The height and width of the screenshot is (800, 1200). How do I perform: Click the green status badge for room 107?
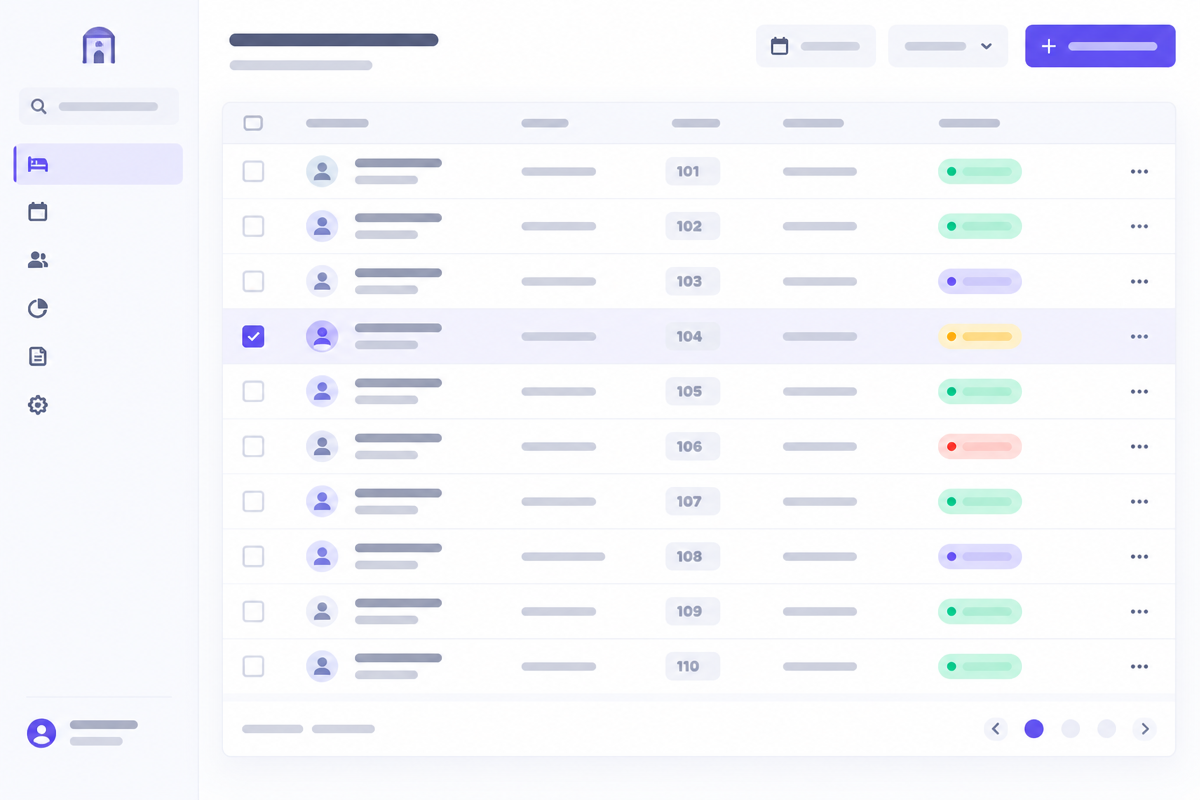tap(980, 501)
